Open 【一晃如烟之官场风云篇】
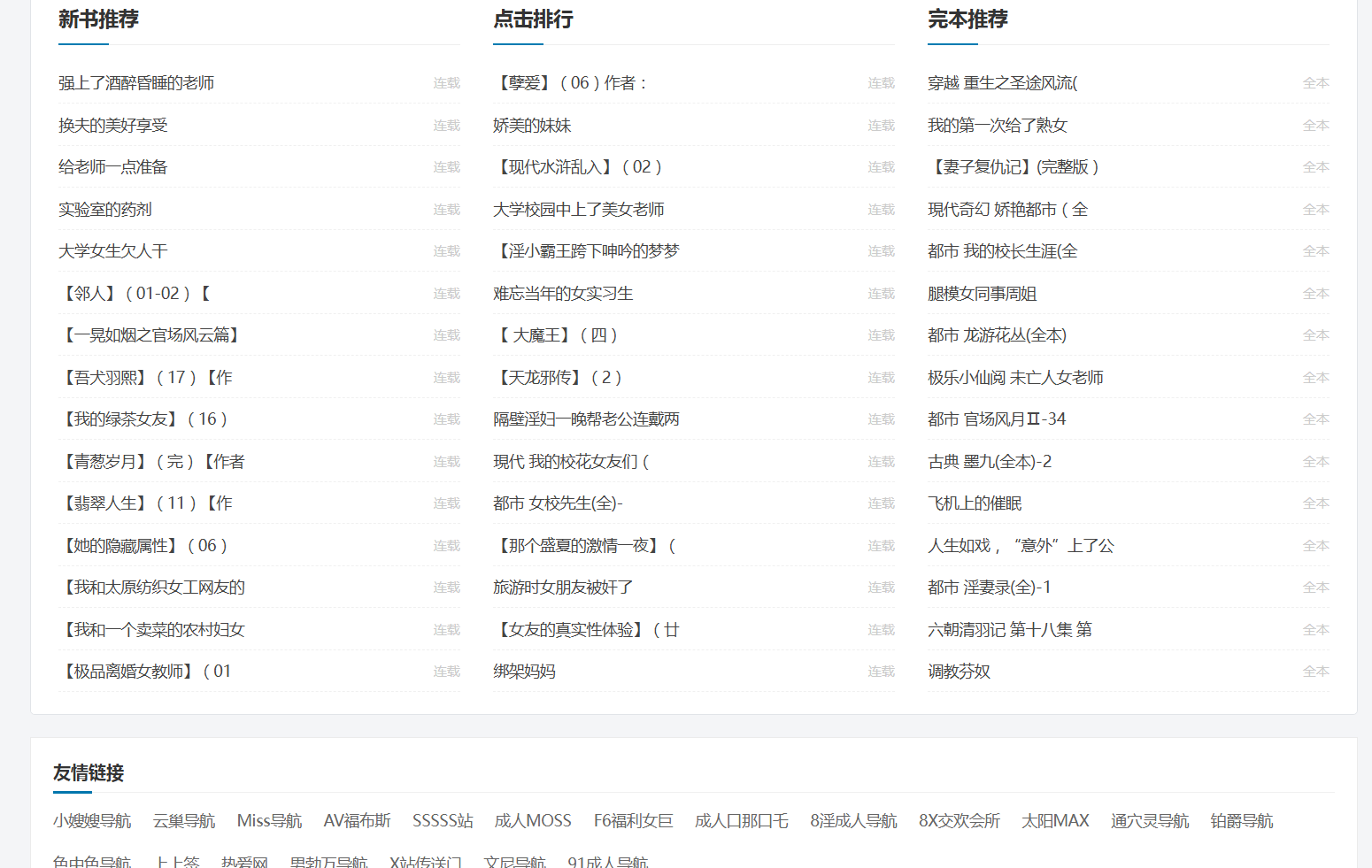 [x=151, y=335]
